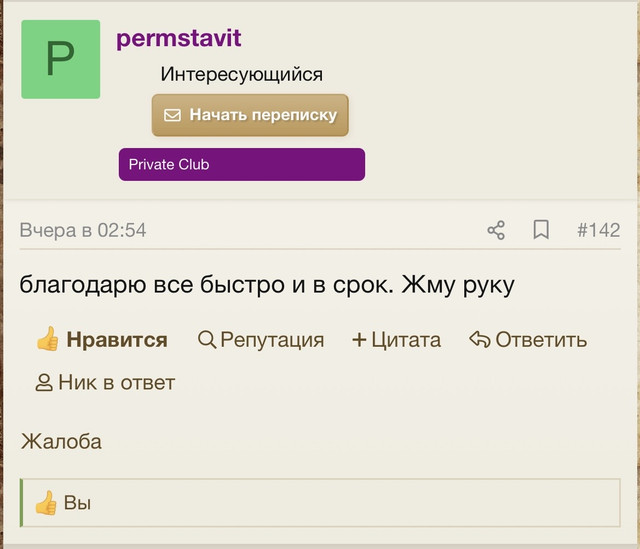
Task: Report the post via Жалоба
Action: [x=61, y=442]
